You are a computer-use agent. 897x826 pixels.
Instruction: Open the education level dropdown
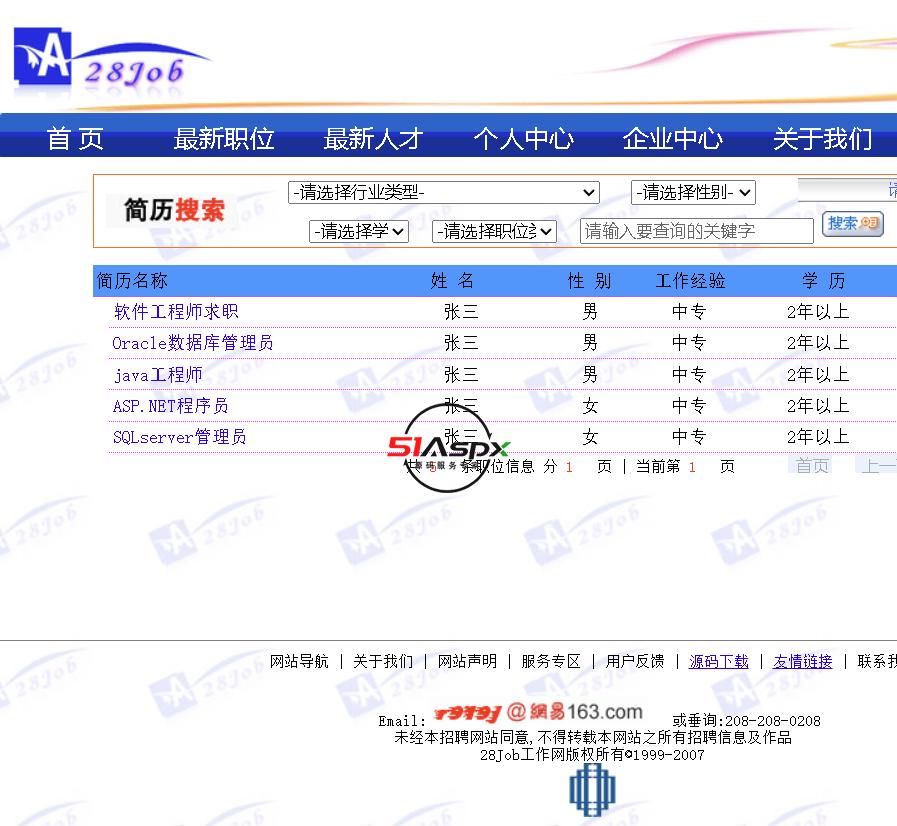(359, 231)
